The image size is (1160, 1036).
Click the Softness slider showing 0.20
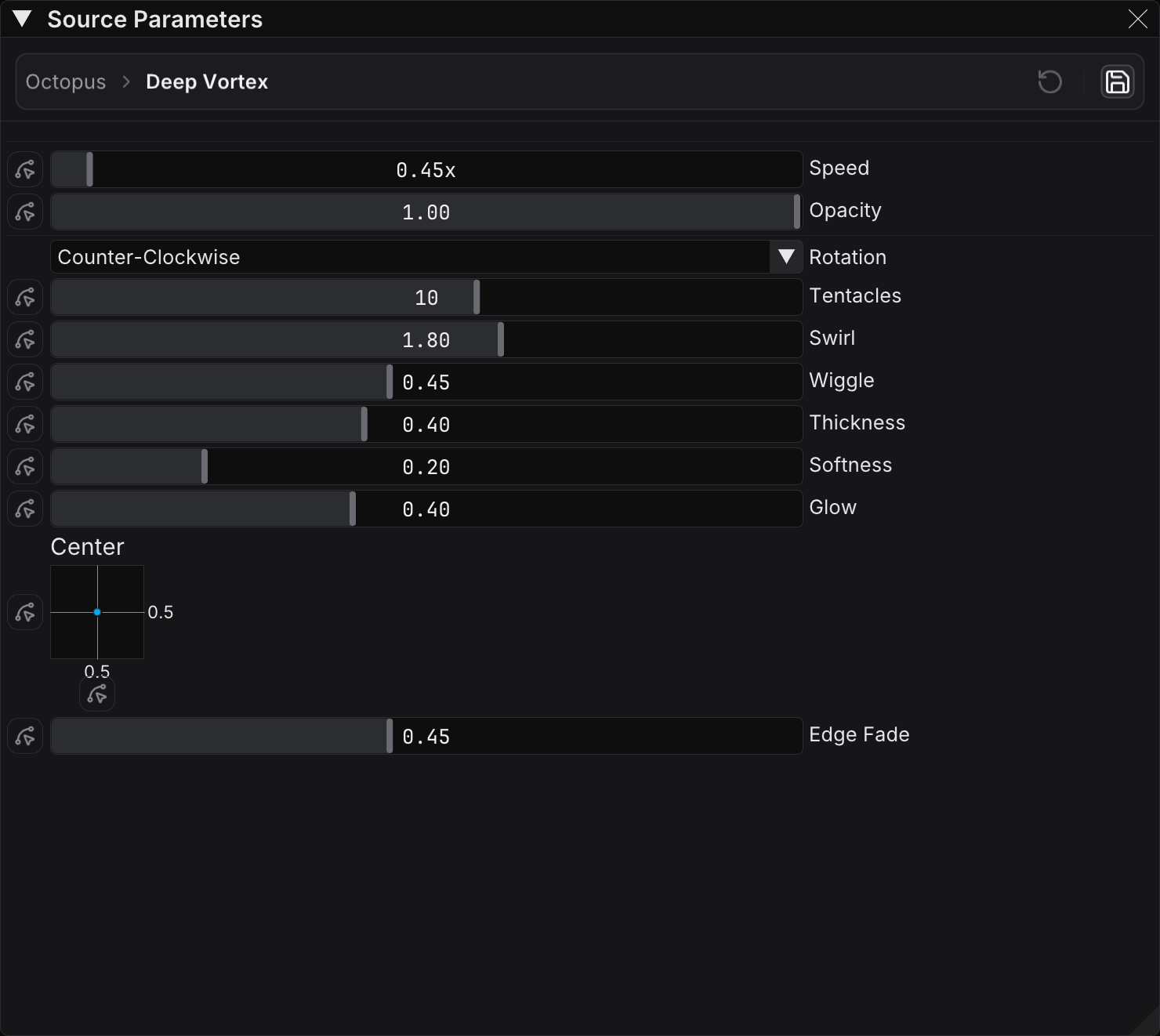click(x=426, y=466)
